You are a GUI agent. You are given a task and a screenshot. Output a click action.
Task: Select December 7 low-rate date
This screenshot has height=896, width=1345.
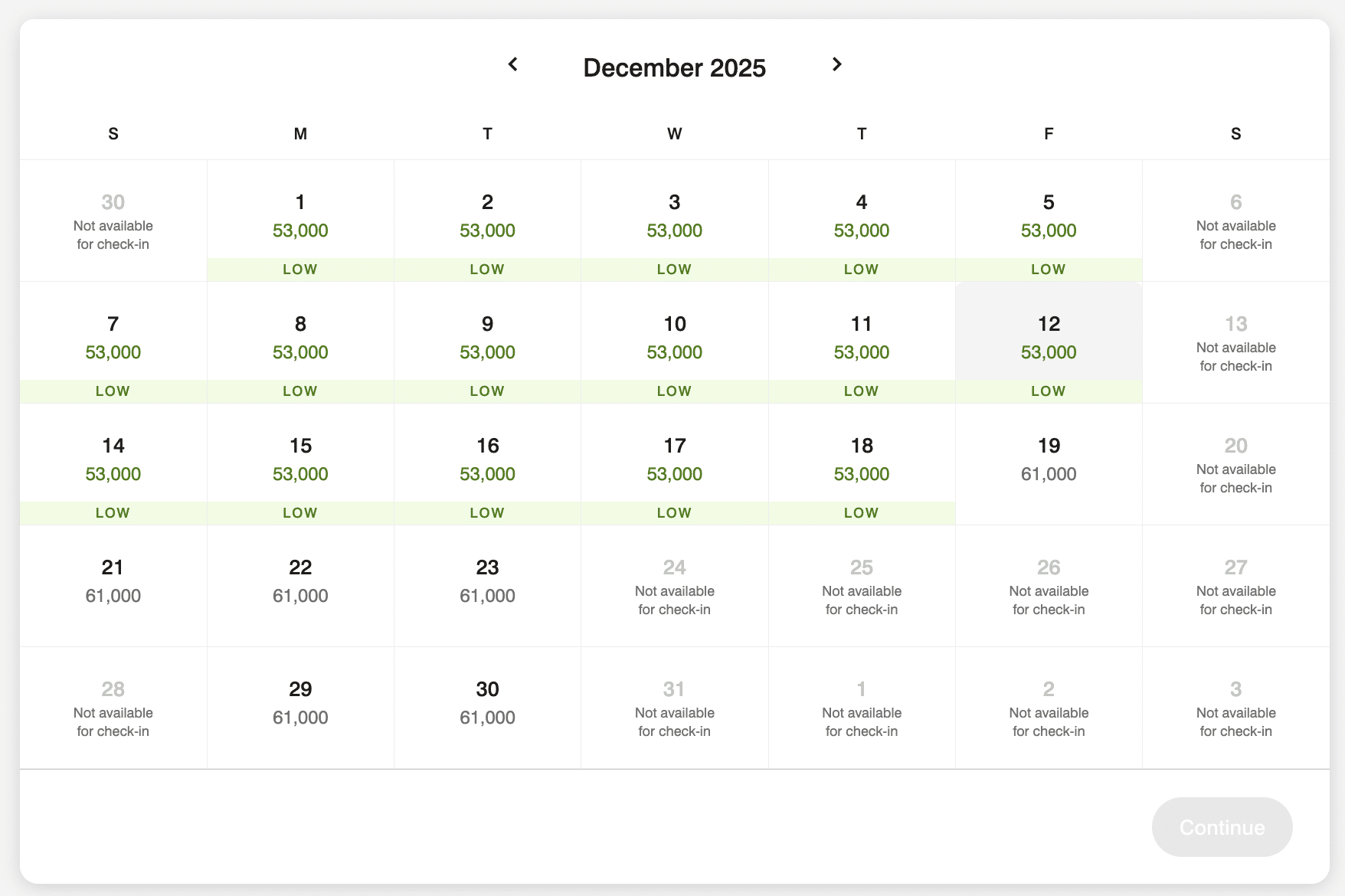pyautogui.click(x=113, y=342)
